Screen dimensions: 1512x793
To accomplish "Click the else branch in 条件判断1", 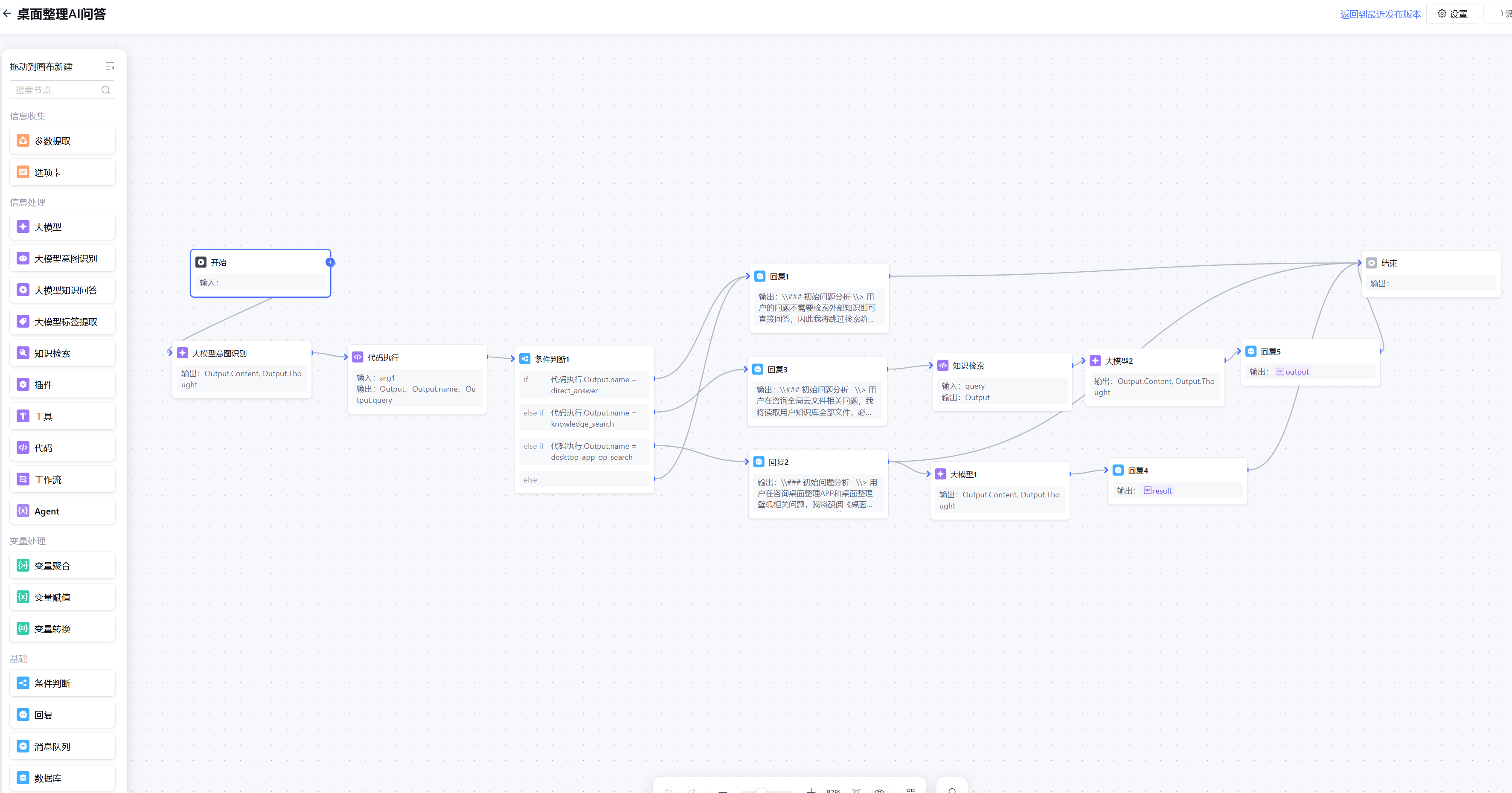I will click(x=584, y=479).
